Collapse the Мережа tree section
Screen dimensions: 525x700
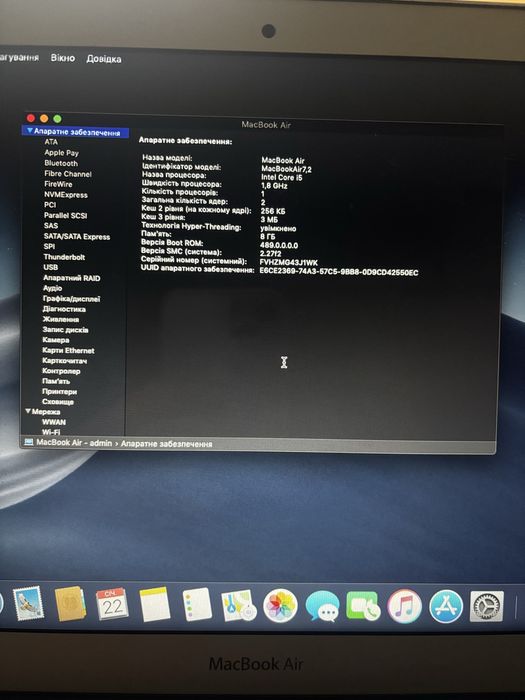[x=28, y=411]
